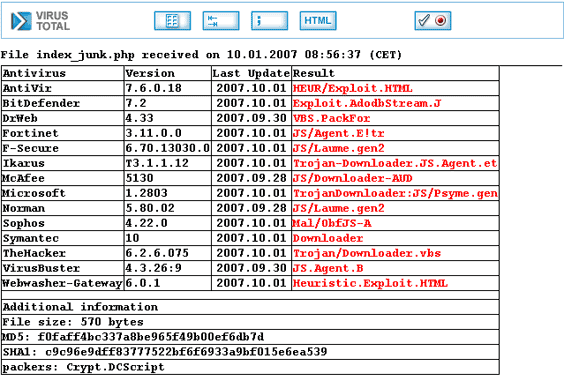Click the Antivirus column header
The image size is (564, 381).
coord(34,73)
